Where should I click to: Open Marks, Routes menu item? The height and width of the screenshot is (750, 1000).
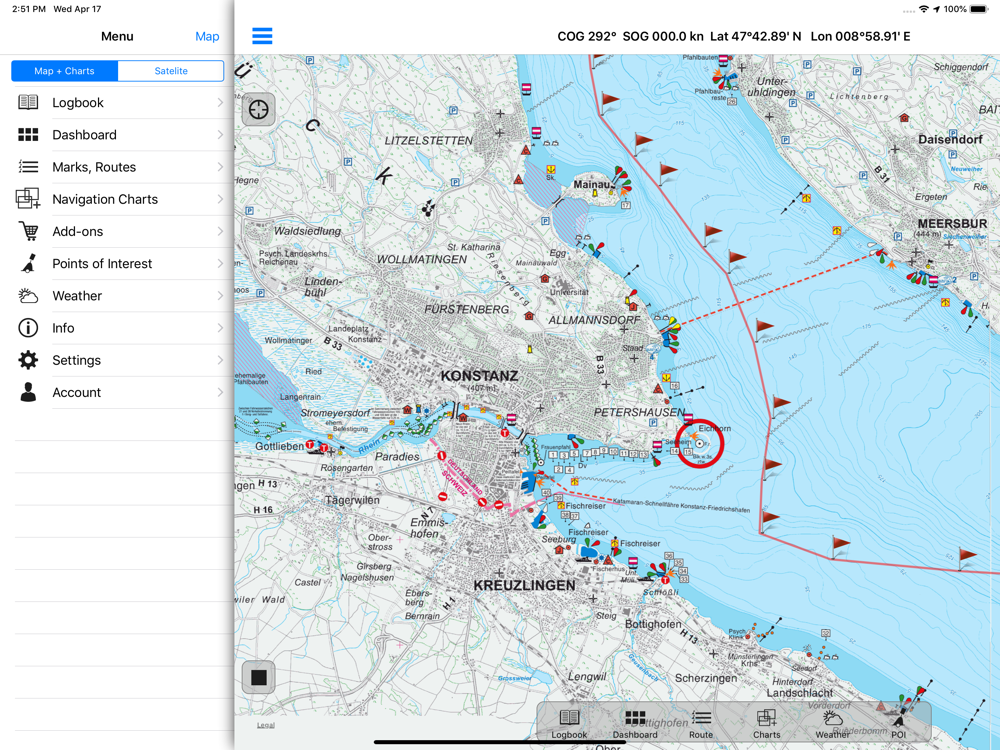(94, 167)
